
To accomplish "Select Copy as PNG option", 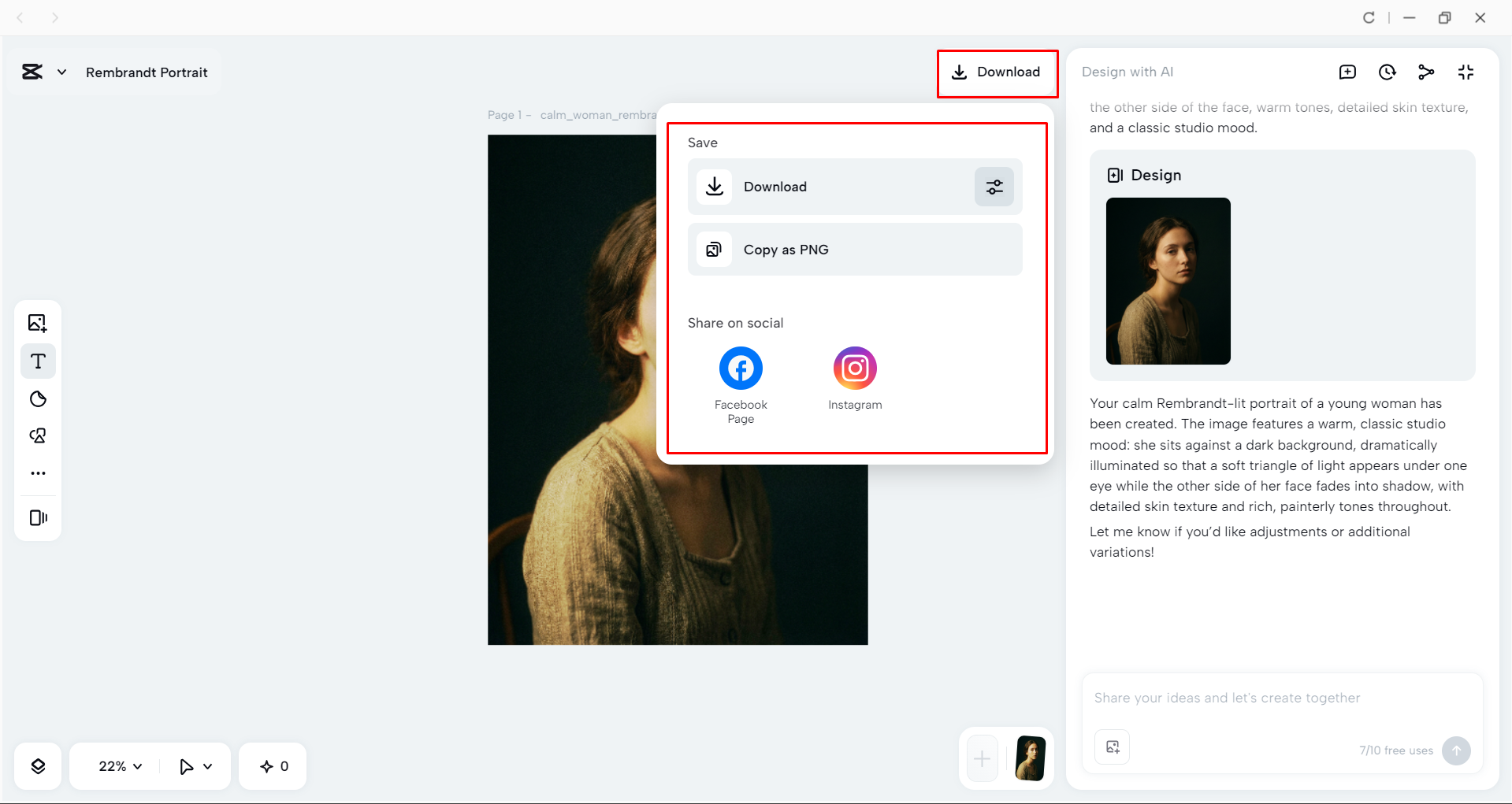I will [855, 250].
